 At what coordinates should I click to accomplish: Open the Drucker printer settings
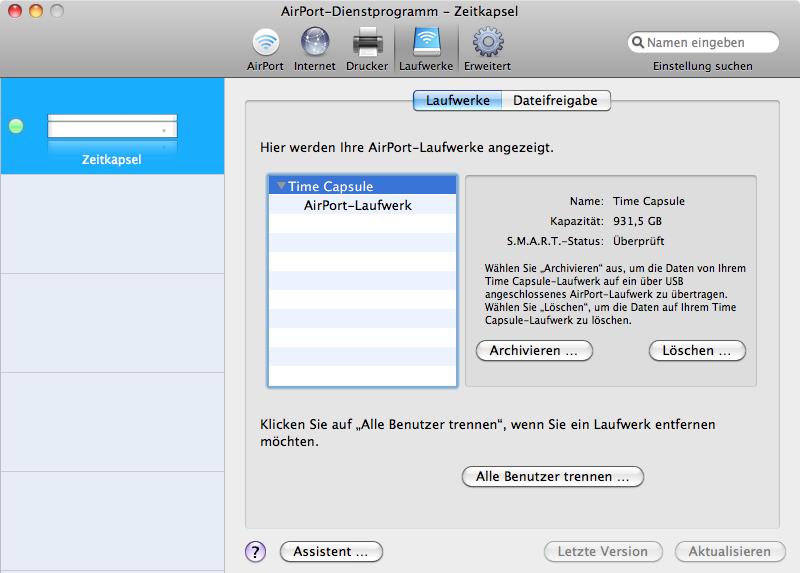coord(367,49)
